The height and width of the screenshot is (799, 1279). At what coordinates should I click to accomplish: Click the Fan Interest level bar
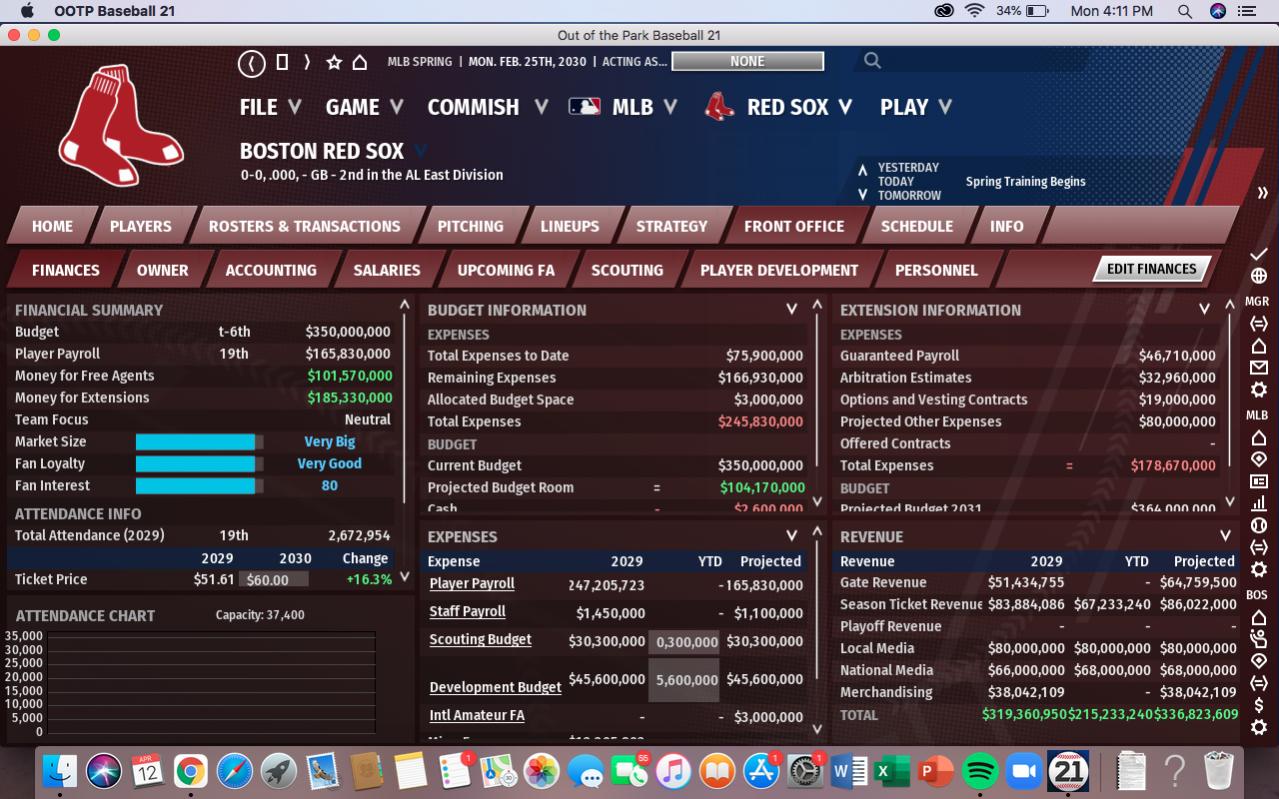(x=200, y=486)
